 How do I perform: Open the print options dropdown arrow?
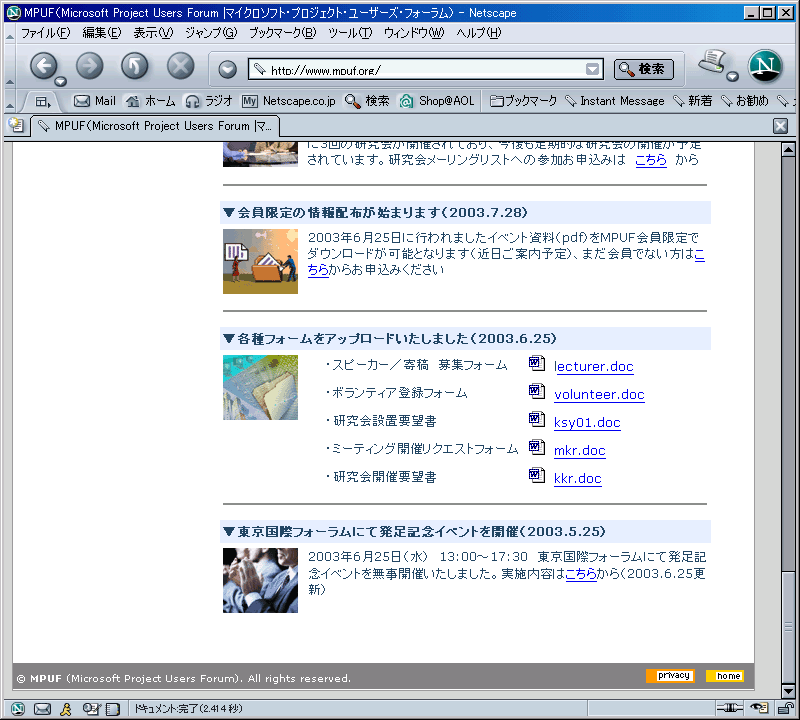pyautogui.click(x=733, y=77)
